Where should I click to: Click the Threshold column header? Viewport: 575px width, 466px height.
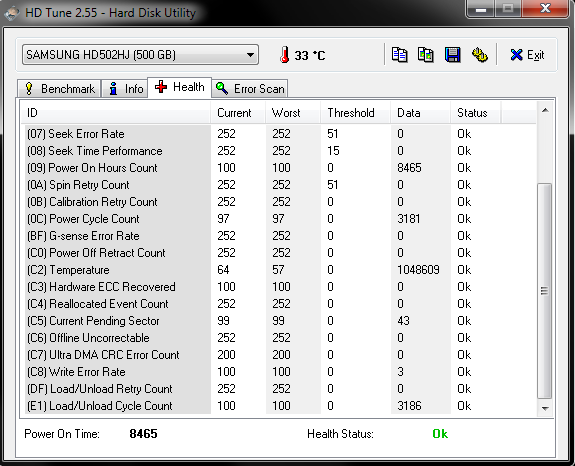coord(356,113)
